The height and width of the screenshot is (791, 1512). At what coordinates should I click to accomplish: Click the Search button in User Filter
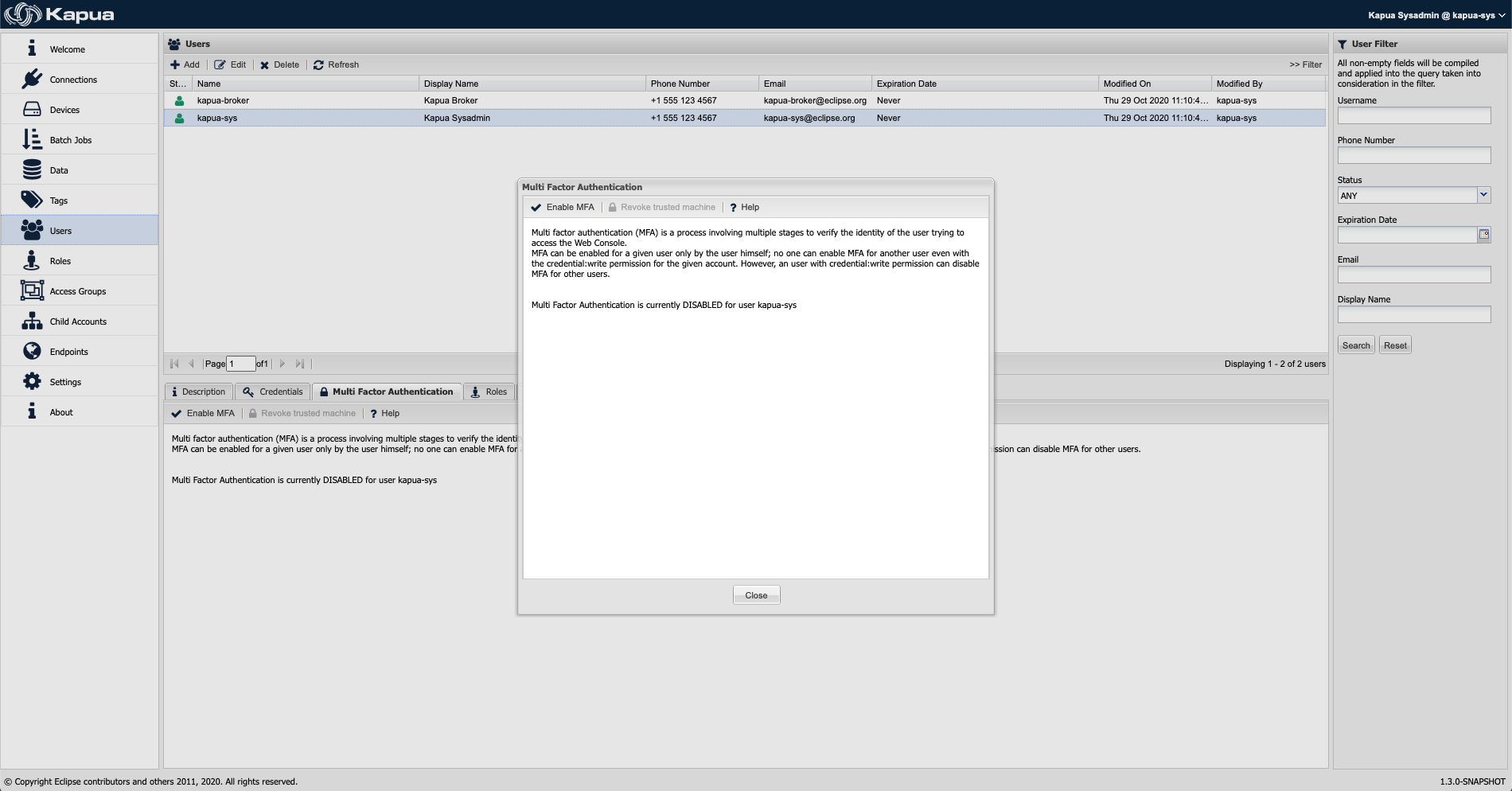click(1356, 345)
